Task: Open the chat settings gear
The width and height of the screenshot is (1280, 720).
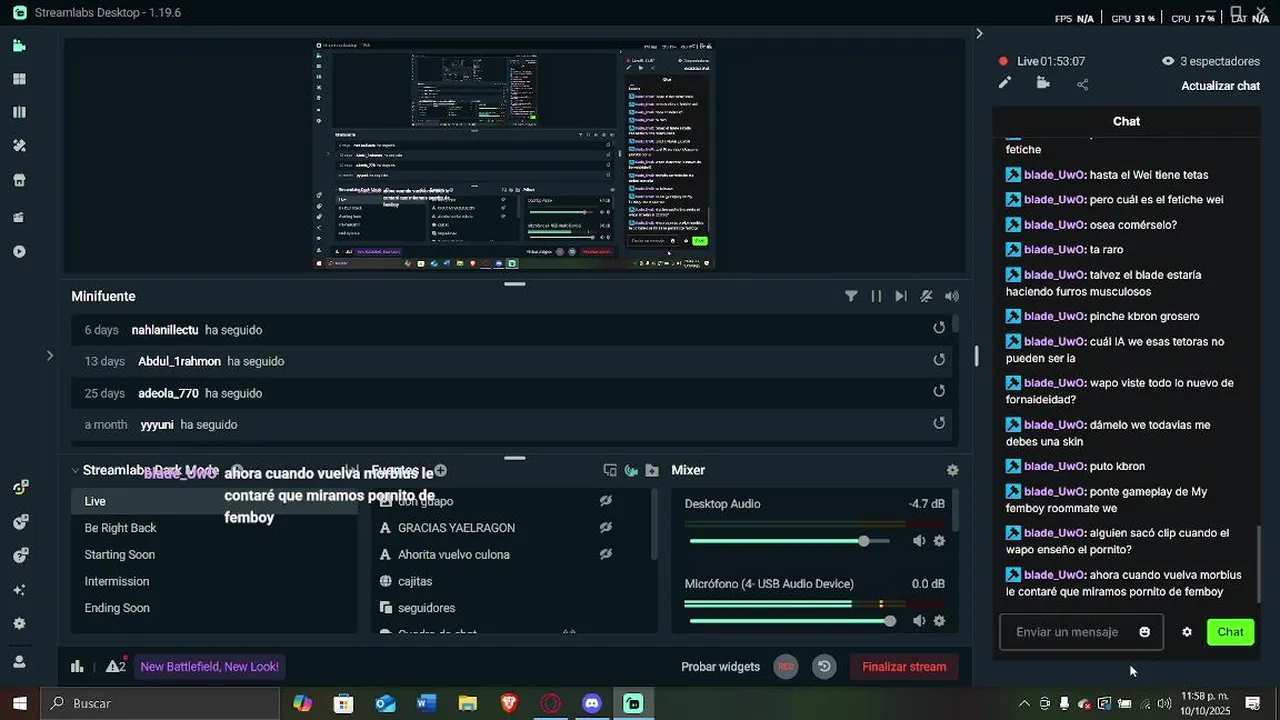Action: tap(1187, 632)
